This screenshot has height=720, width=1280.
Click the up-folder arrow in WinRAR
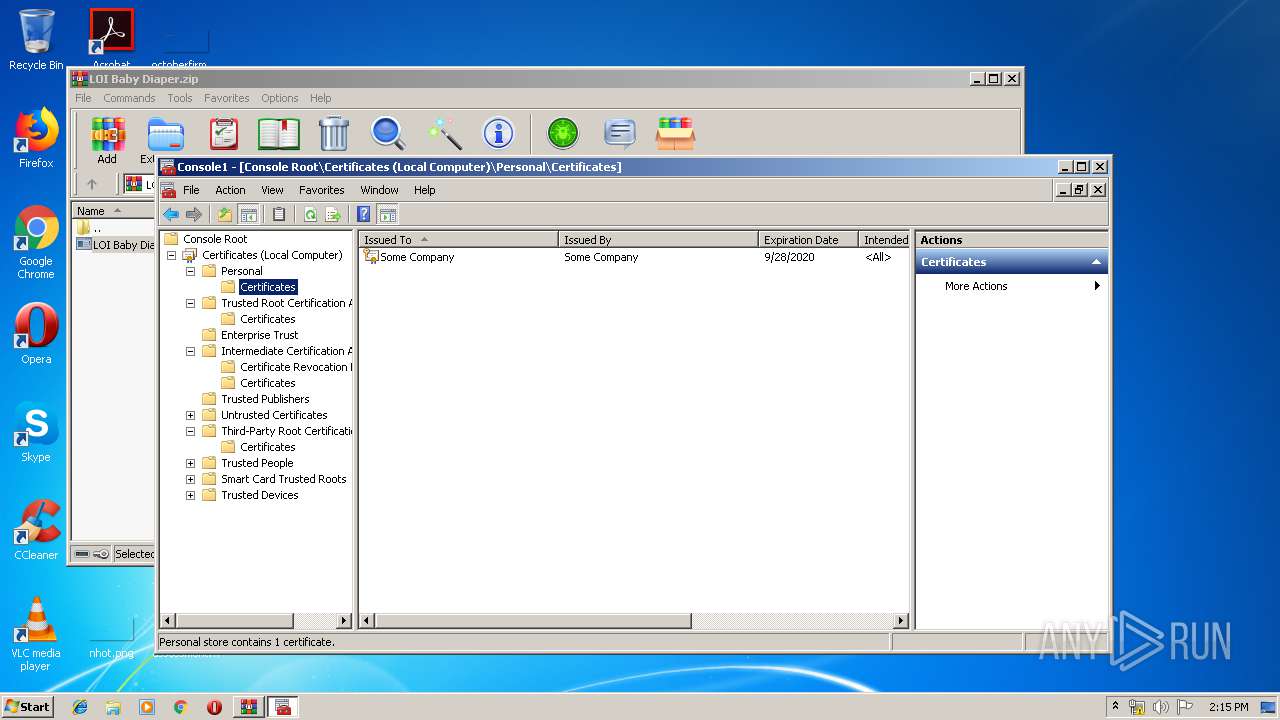92,184
